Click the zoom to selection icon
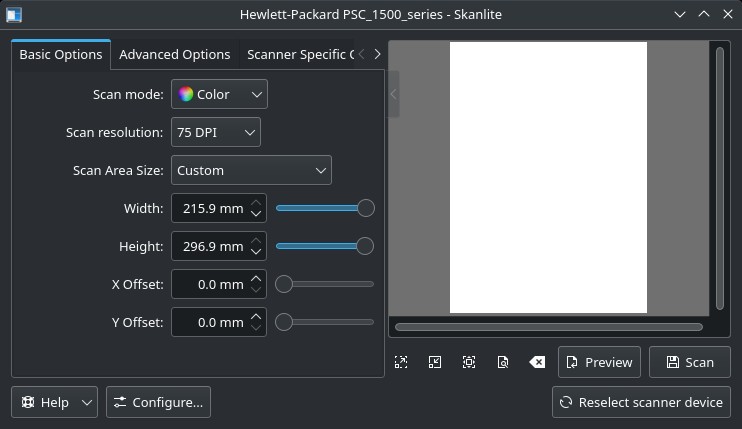Image resolution: width=742 pixels, height=429 pixels. click(469, 362)
